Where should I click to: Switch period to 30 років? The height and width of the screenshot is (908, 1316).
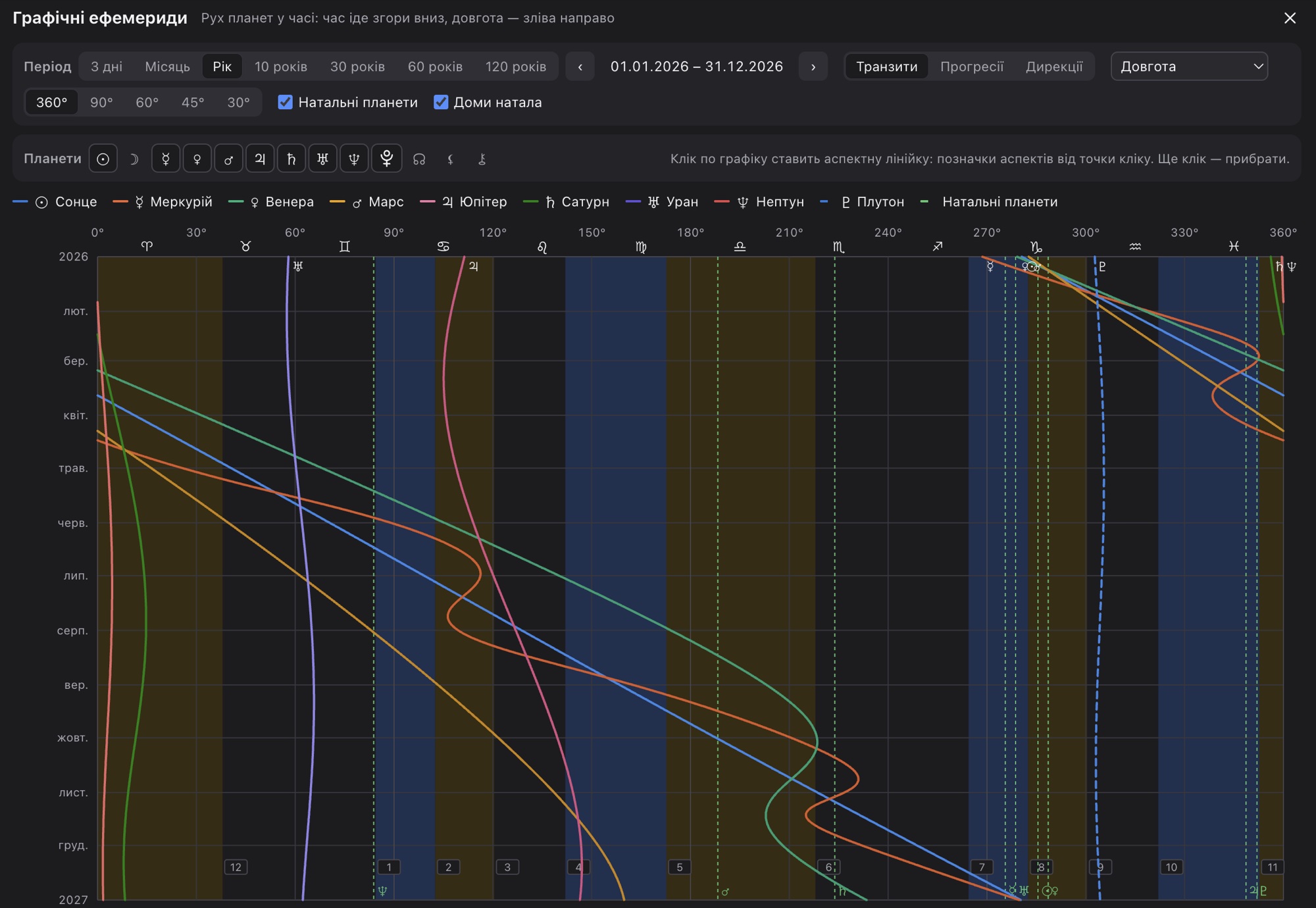pyautogui.click(x=357, y=66)
